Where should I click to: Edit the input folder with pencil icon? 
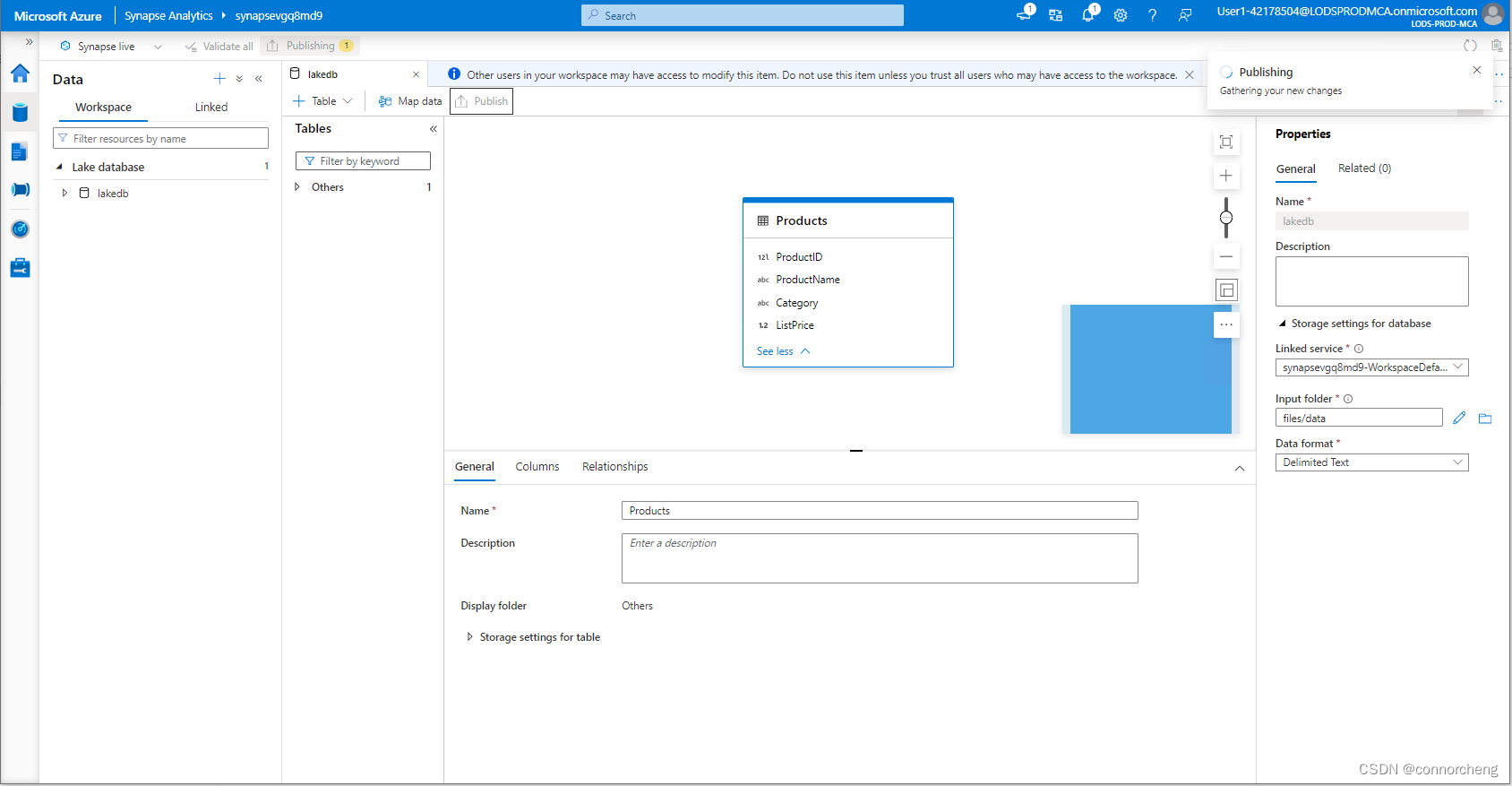click(1459, 418)
